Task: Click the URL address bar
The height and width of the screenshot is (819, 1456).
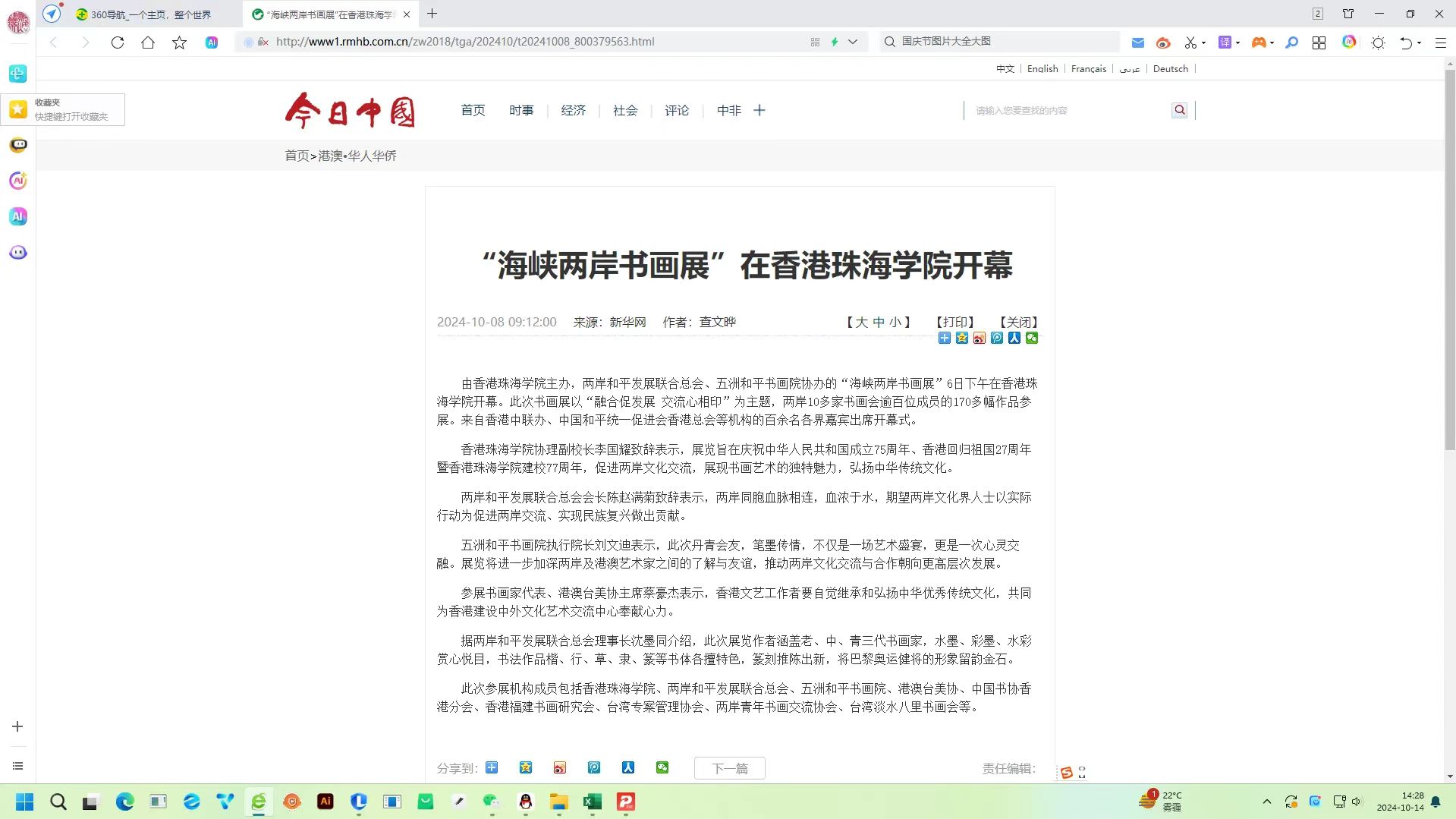Action: [x=531, y=42]
